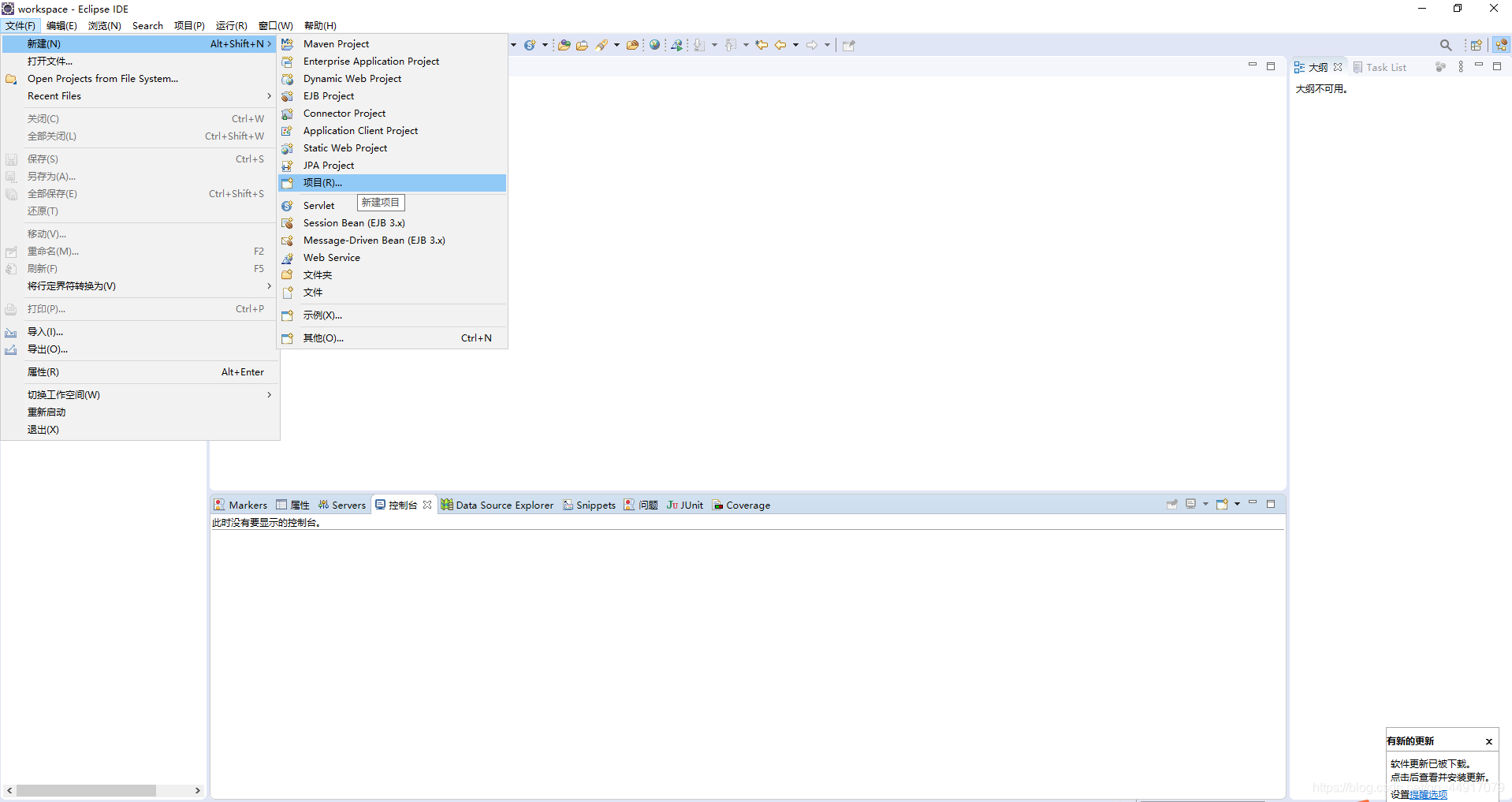Expand 切换工作空间(W) submenu
Viewport: 1512px width, 802px height.
(x=140, y=395)
